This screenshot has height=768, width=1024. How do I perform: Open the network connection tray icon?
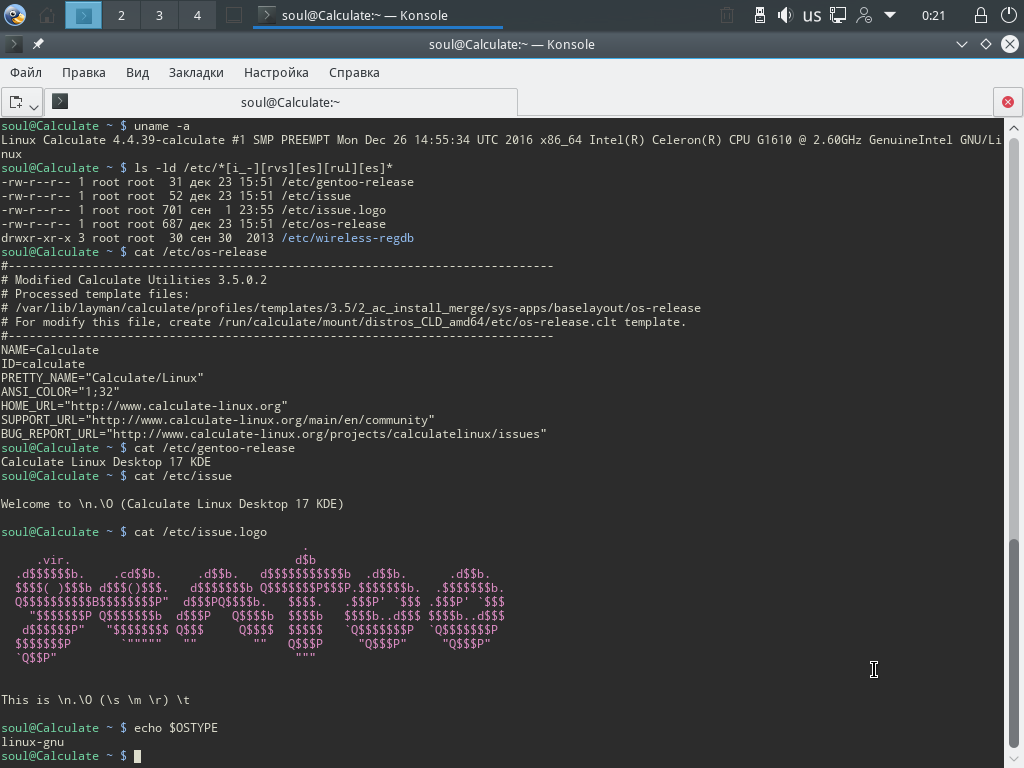point(838,15)
